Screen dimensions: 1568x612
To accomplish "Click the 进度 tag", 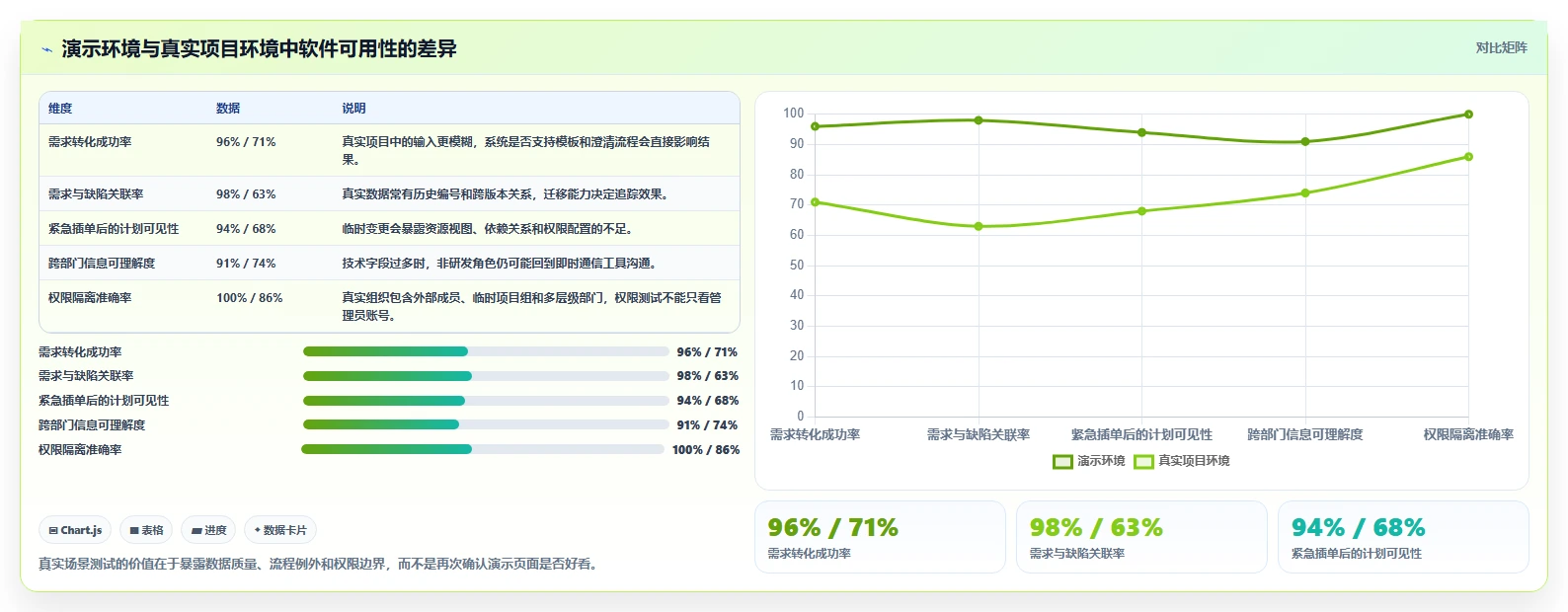I will pos(208,530).
